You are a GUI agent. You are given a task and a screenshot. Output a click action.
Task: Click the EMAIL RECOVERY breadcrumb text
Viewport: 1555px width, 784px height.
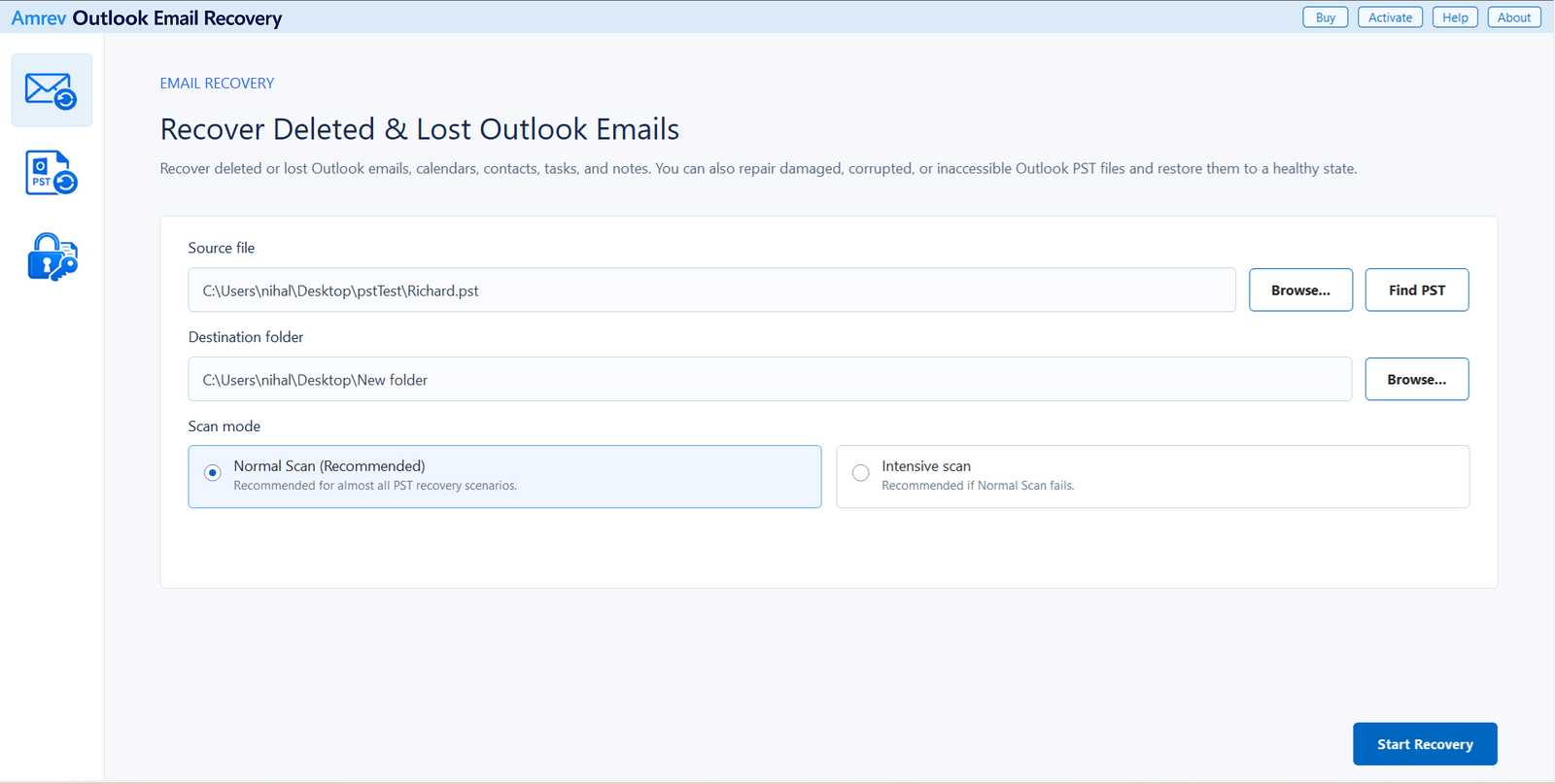[217, 84]
